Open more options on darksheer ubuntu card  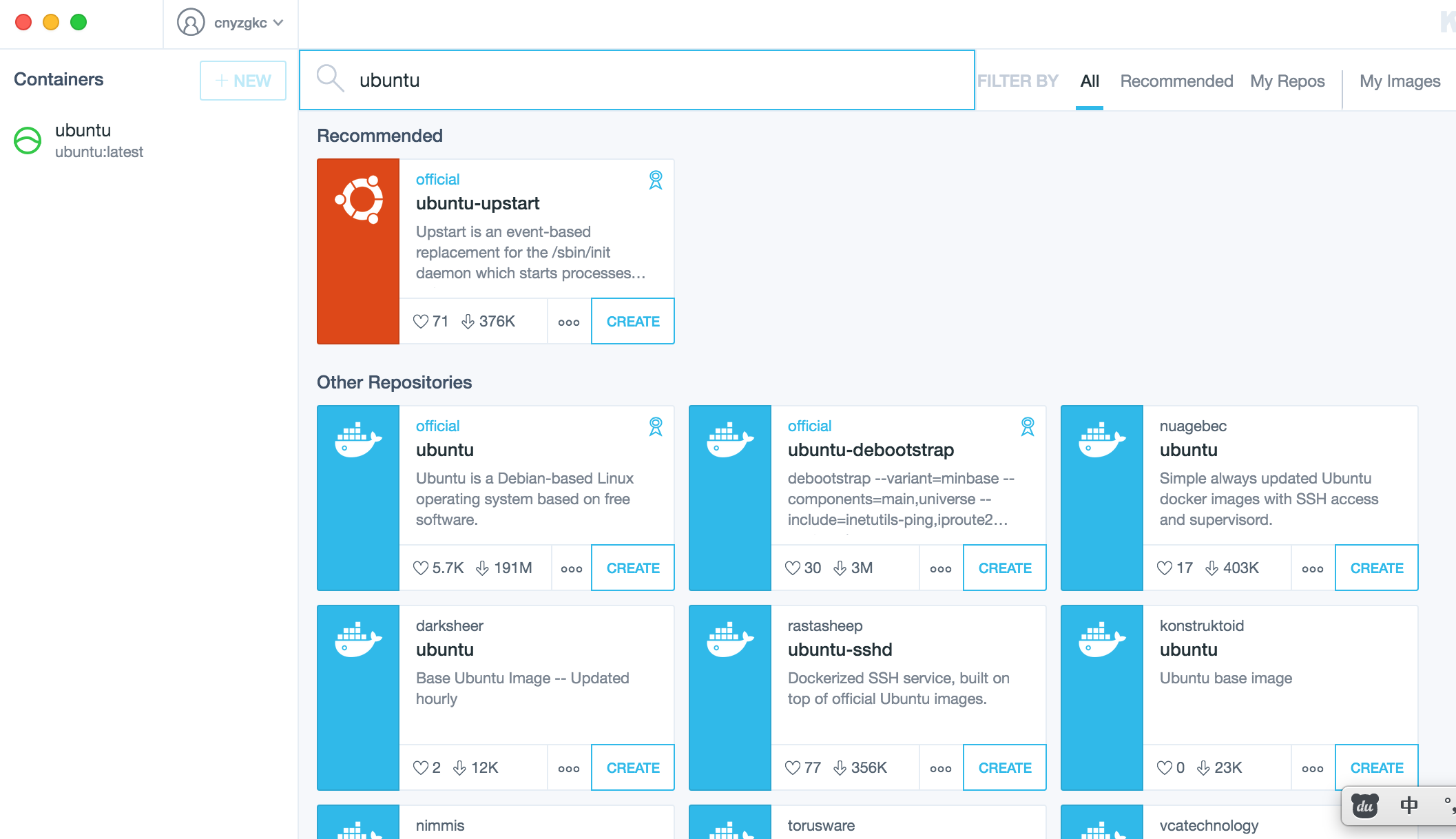click(x=569, y=768)
